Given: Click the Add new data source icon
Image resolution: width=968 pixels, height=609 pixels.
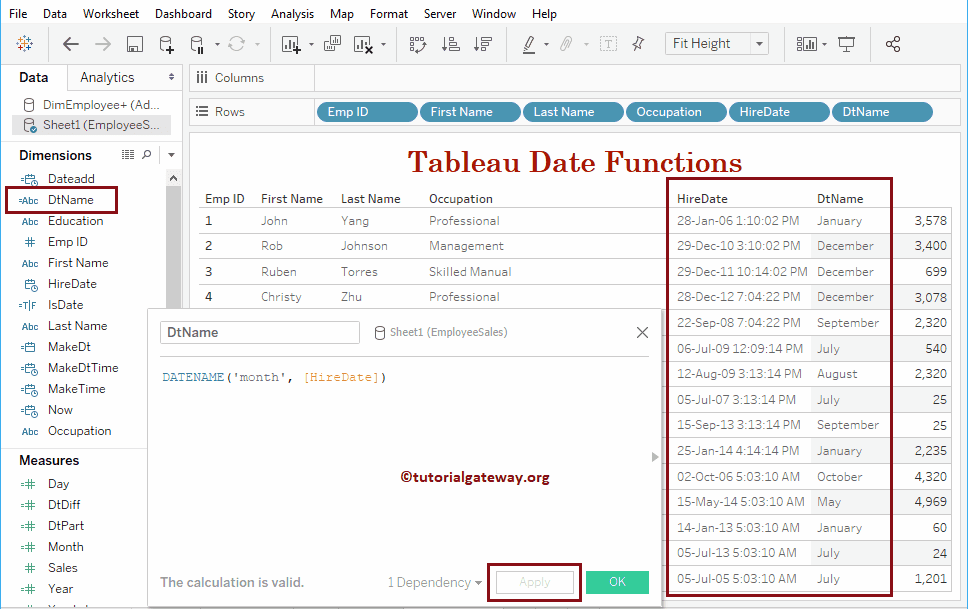Looking at the screenshot, I should pos(167,44).
